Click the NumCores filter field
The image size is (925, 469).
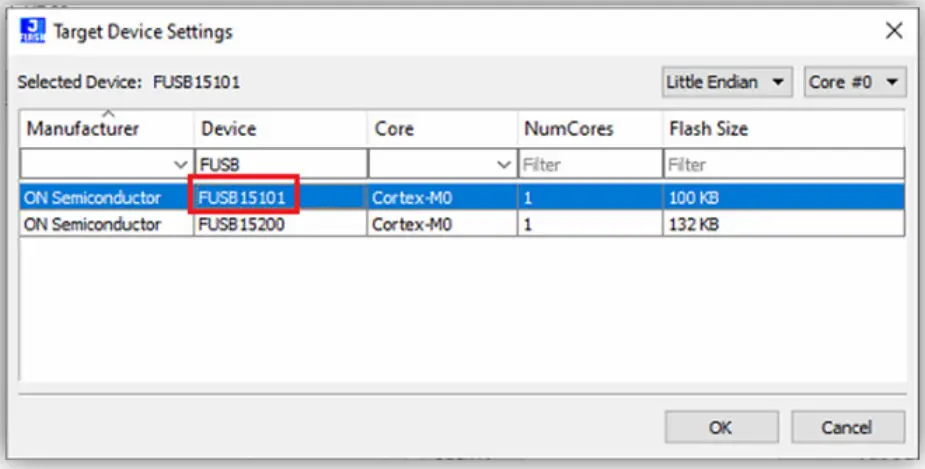(590, 164)
